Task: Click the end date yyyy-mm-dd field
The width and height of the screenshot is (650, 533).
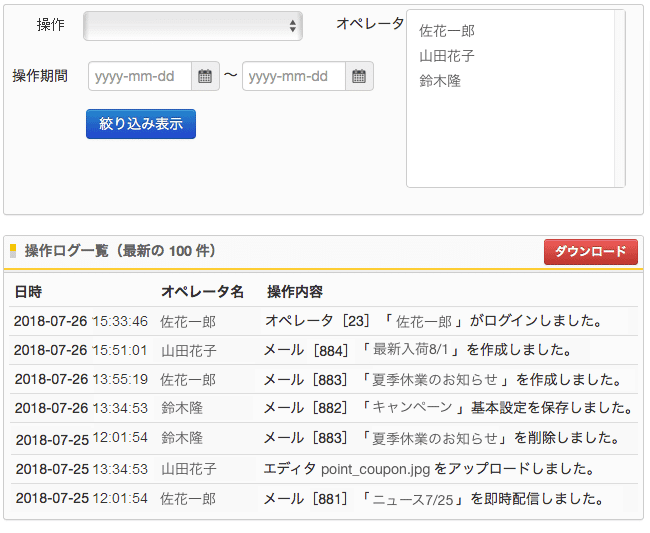Action: [294, 77]
